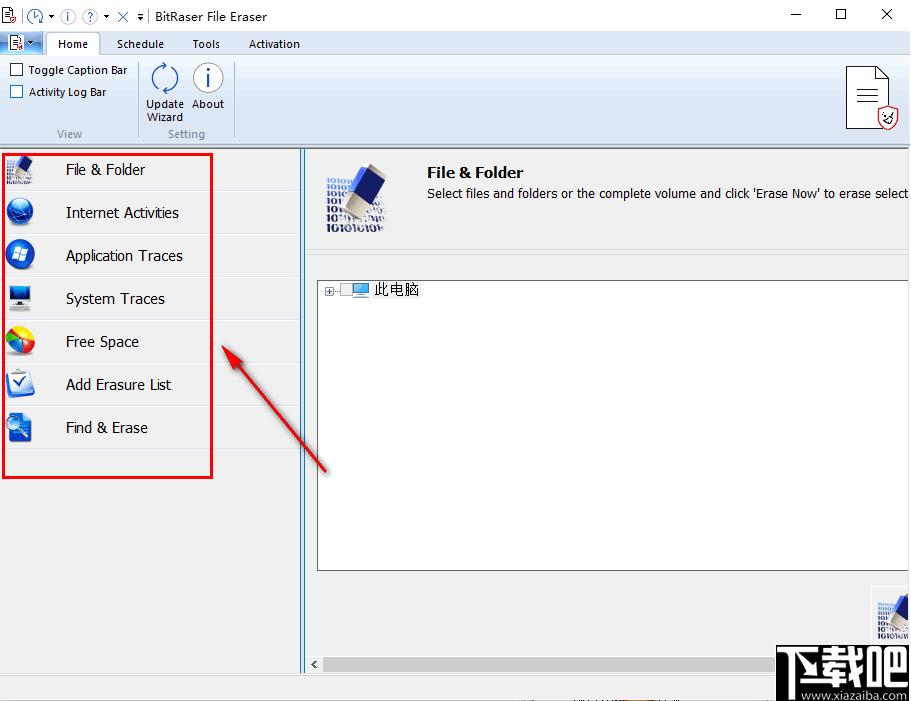Click the help question mark icon in title bar
The image size is (911, 701).
pyautogui.click(x=90, y=16)
